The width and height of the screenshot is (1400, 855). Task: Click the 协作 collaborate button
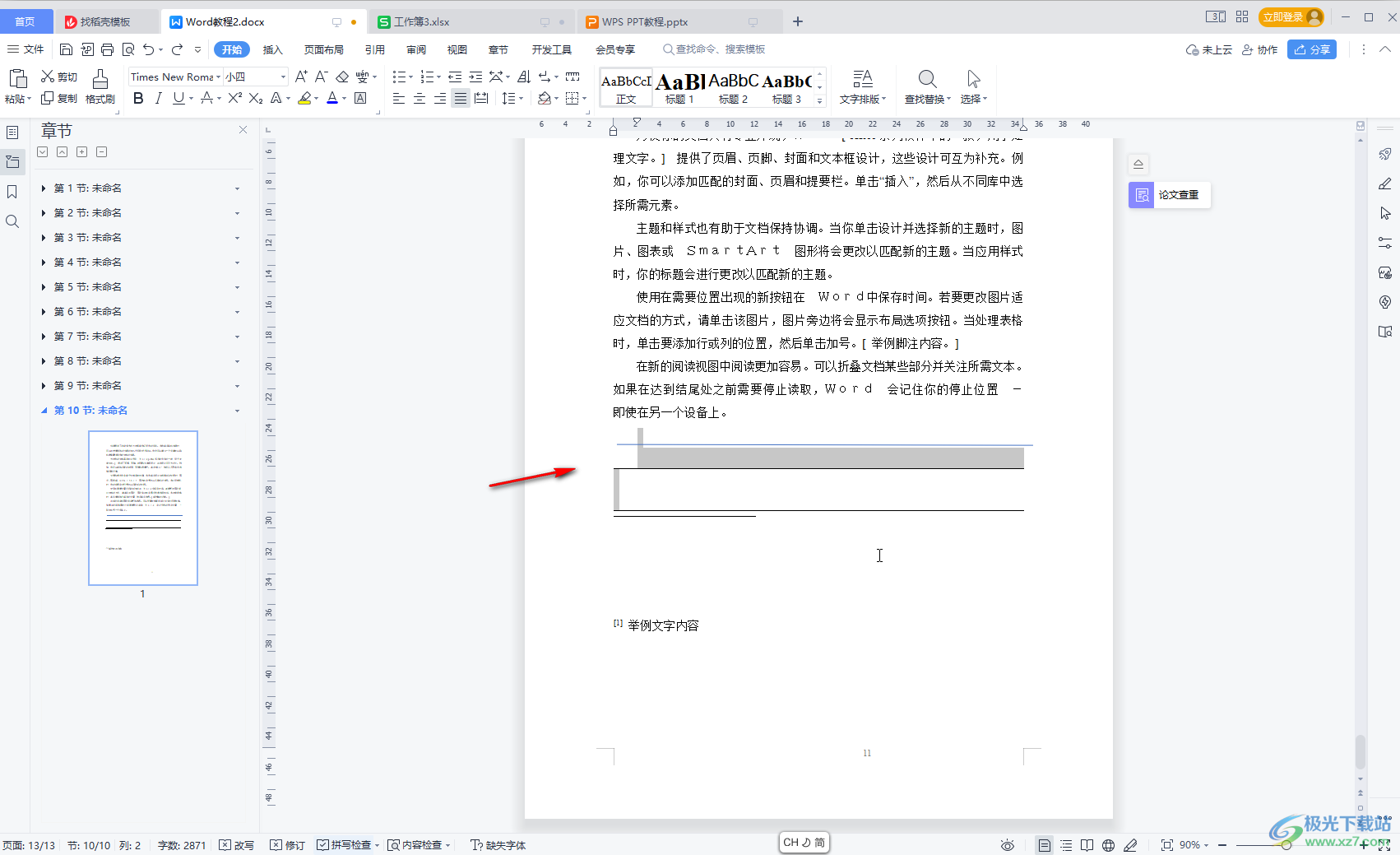coord(1259,49)
